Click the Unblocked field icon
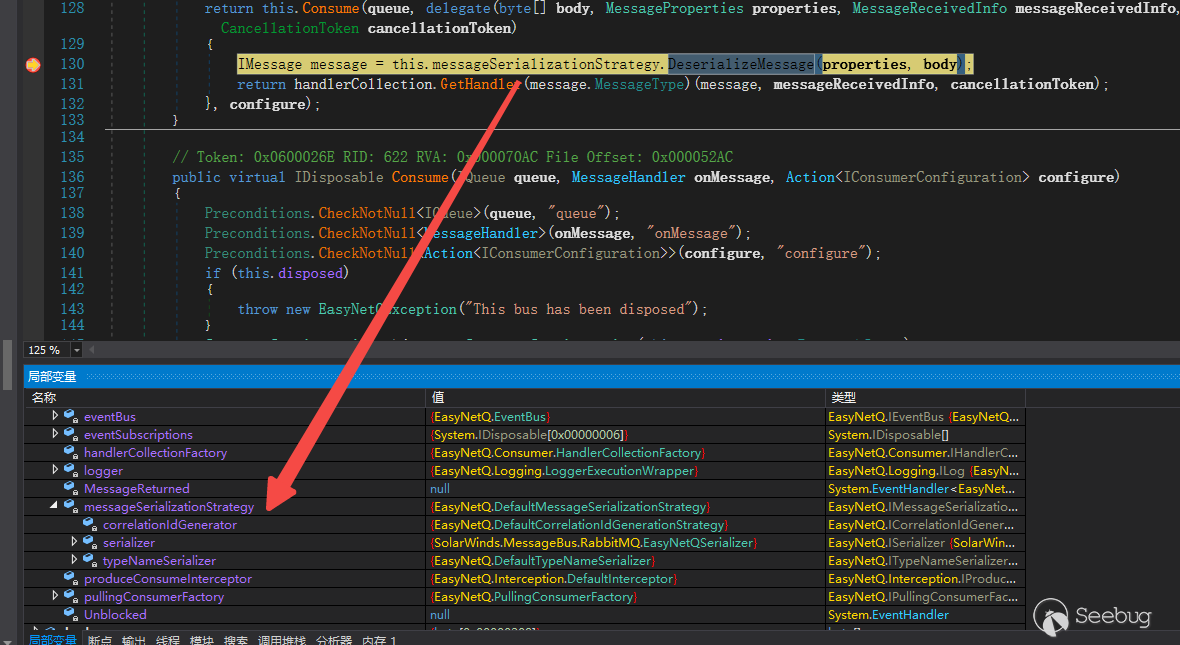 (x=71, y=615)
